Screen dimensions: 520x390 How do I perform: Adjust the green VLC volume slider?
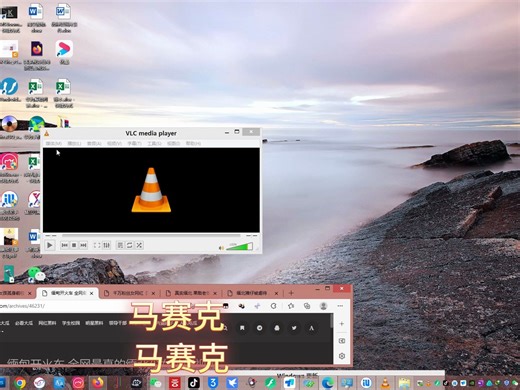[x=239, y=247]
